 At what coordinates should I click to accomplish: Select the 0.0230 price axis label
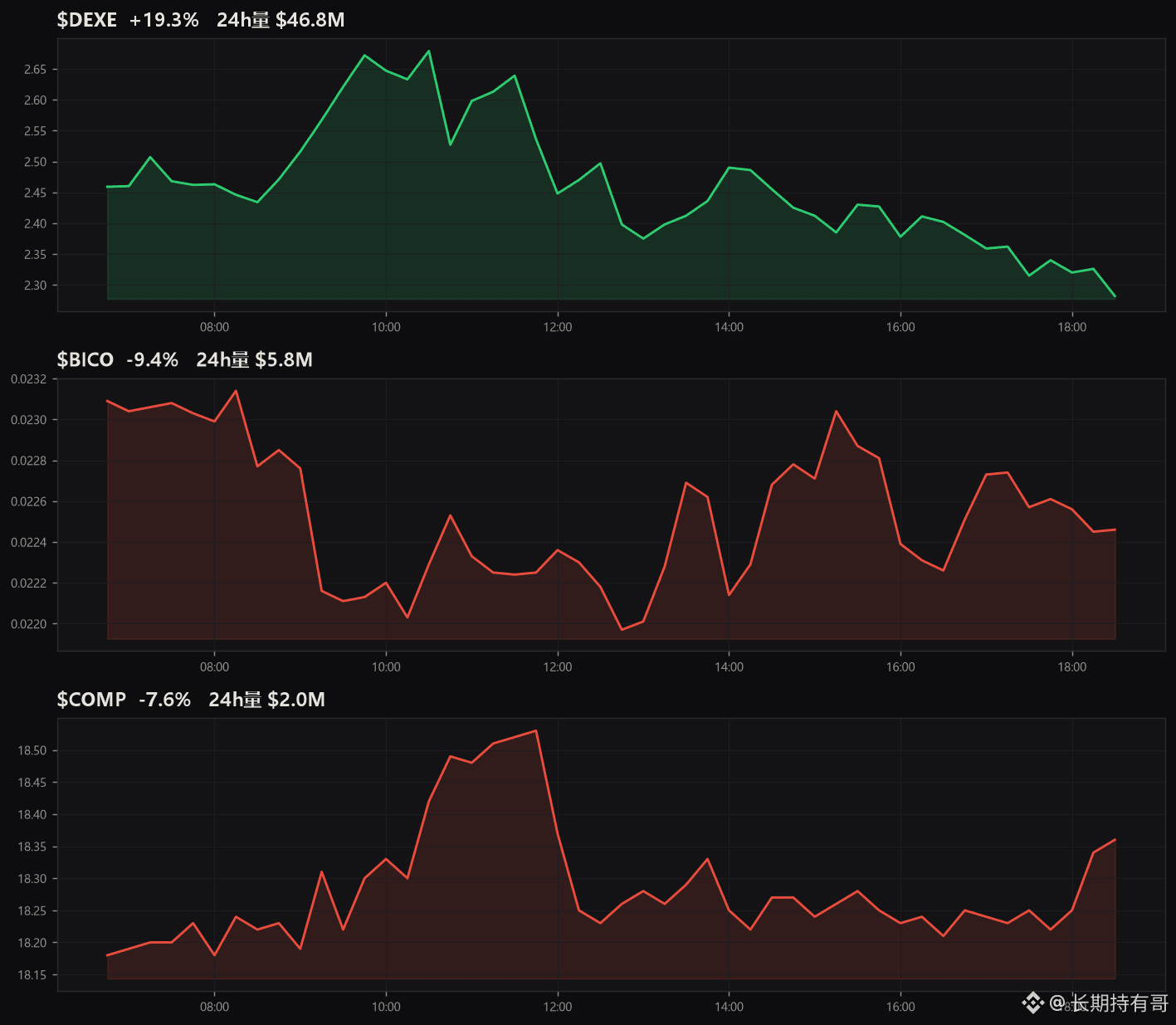[29, 420]
